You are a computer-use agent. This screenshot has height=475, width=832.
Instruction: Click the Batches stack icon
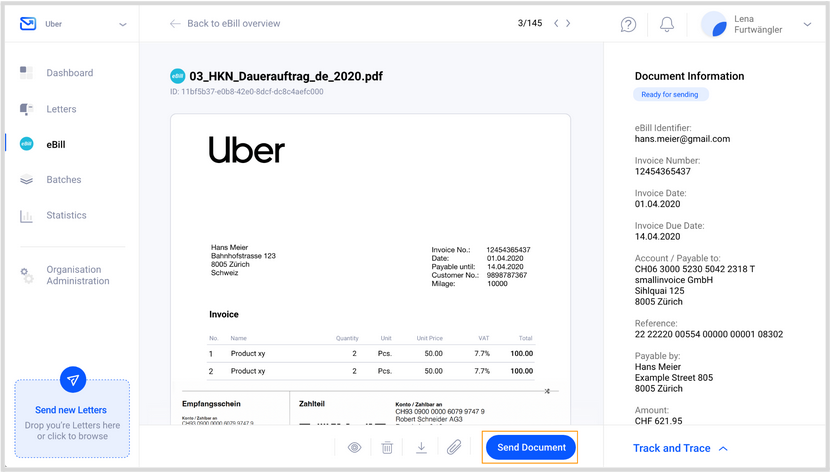click(26, 180)
